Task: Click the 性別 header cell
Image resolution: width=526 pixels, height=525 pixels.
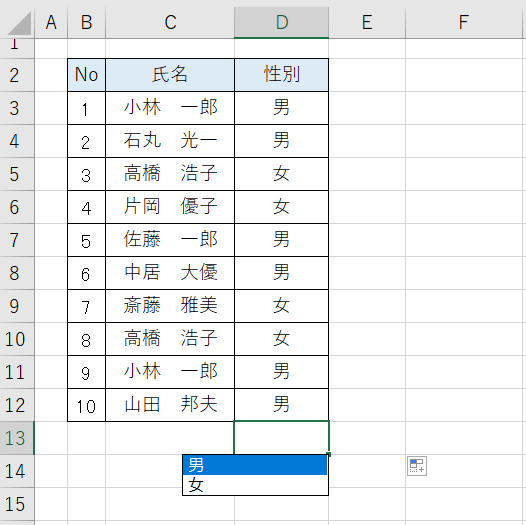Action: [281, 75]
